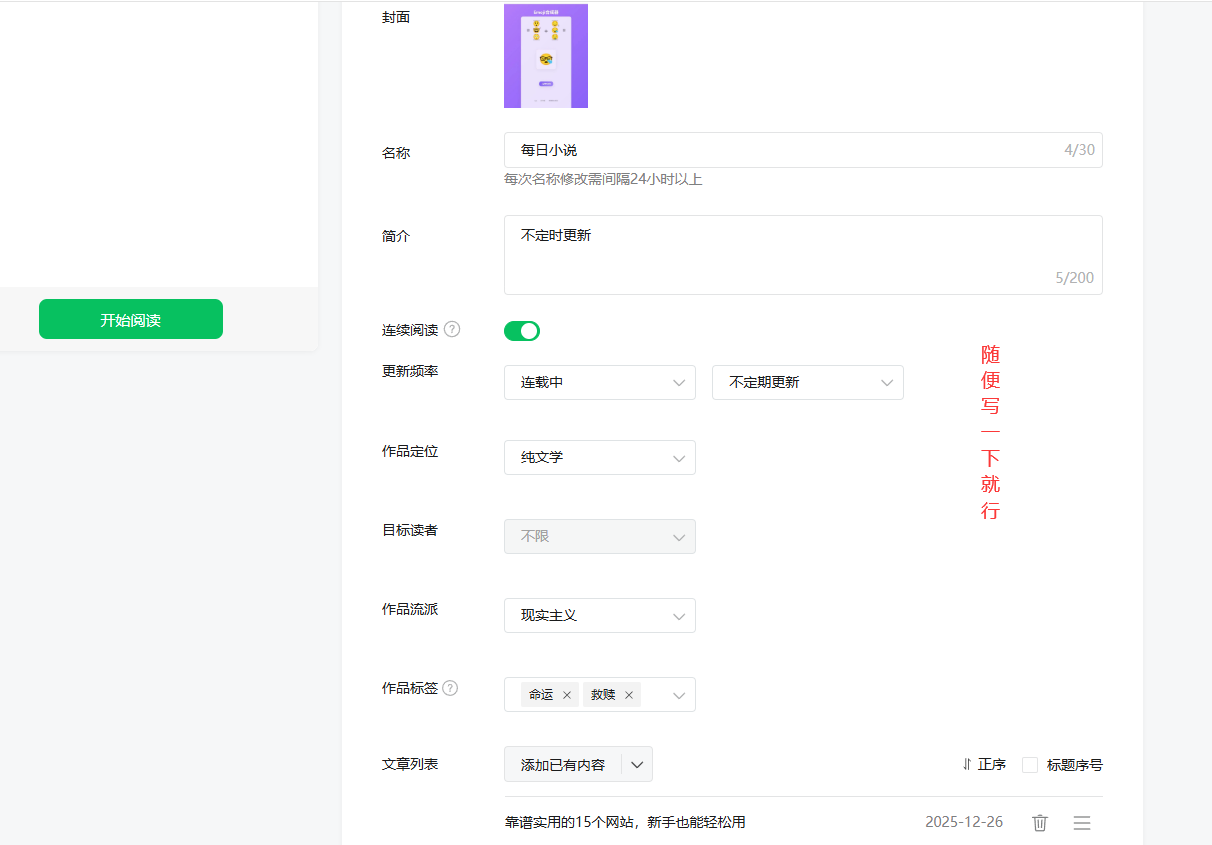Click the disabled 不限 目标读者 selector
Viewport: 1212px width, 845px height.
599,536
